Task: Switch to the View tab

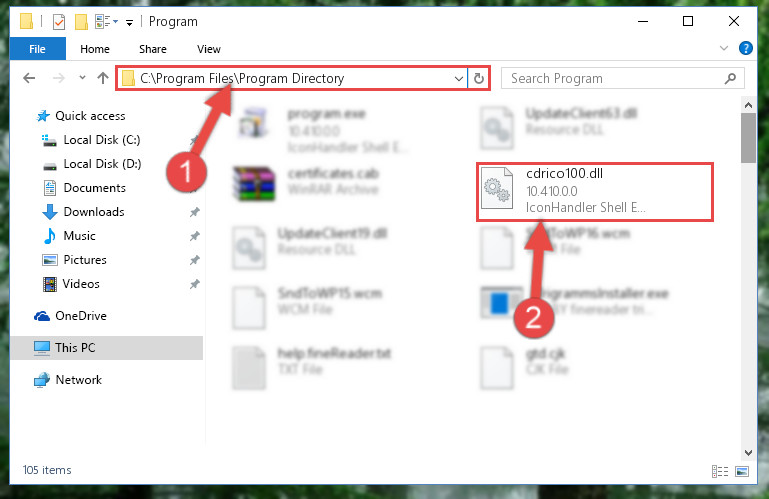Action: pyautogui.click(x=208, y=49)
